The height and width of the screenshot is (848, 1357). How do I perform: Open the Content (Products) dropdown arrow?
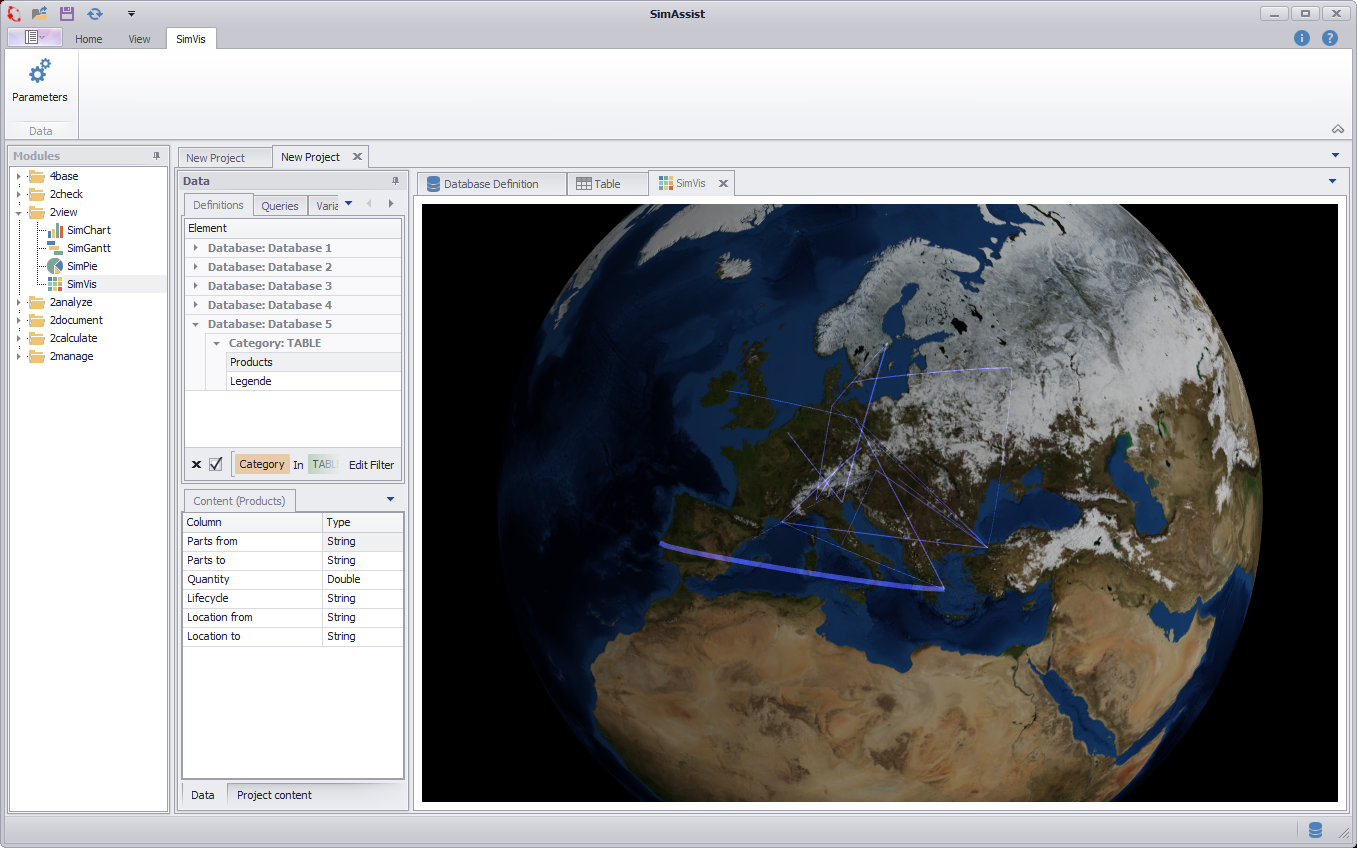tap(391, 499)
